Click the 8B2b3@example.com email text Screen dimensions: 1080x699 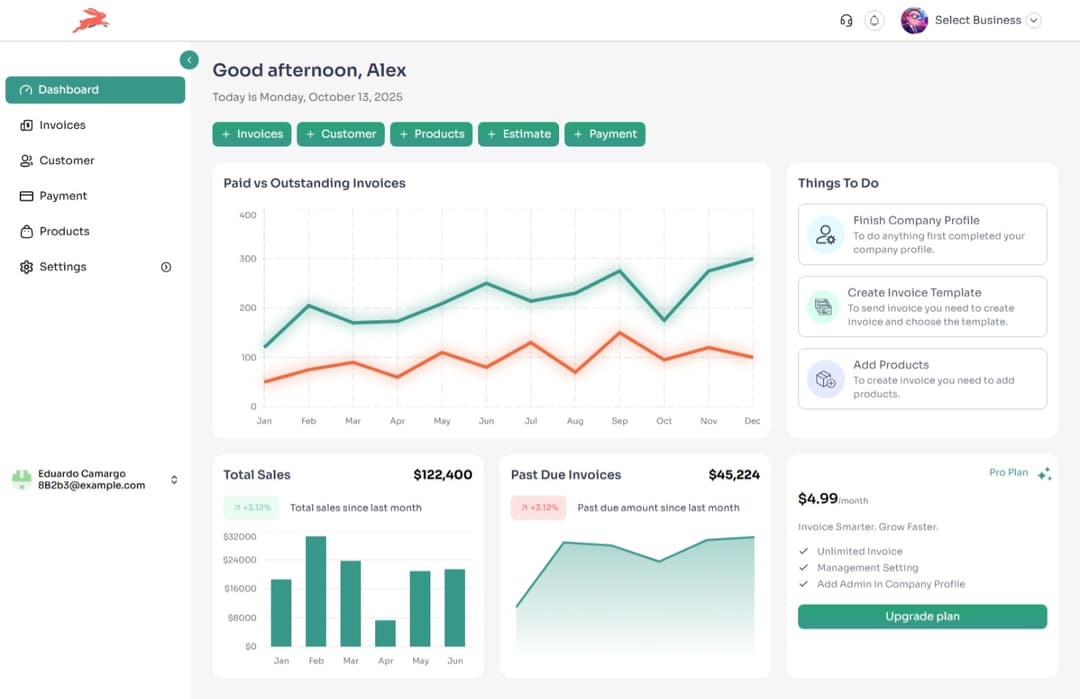92,486
